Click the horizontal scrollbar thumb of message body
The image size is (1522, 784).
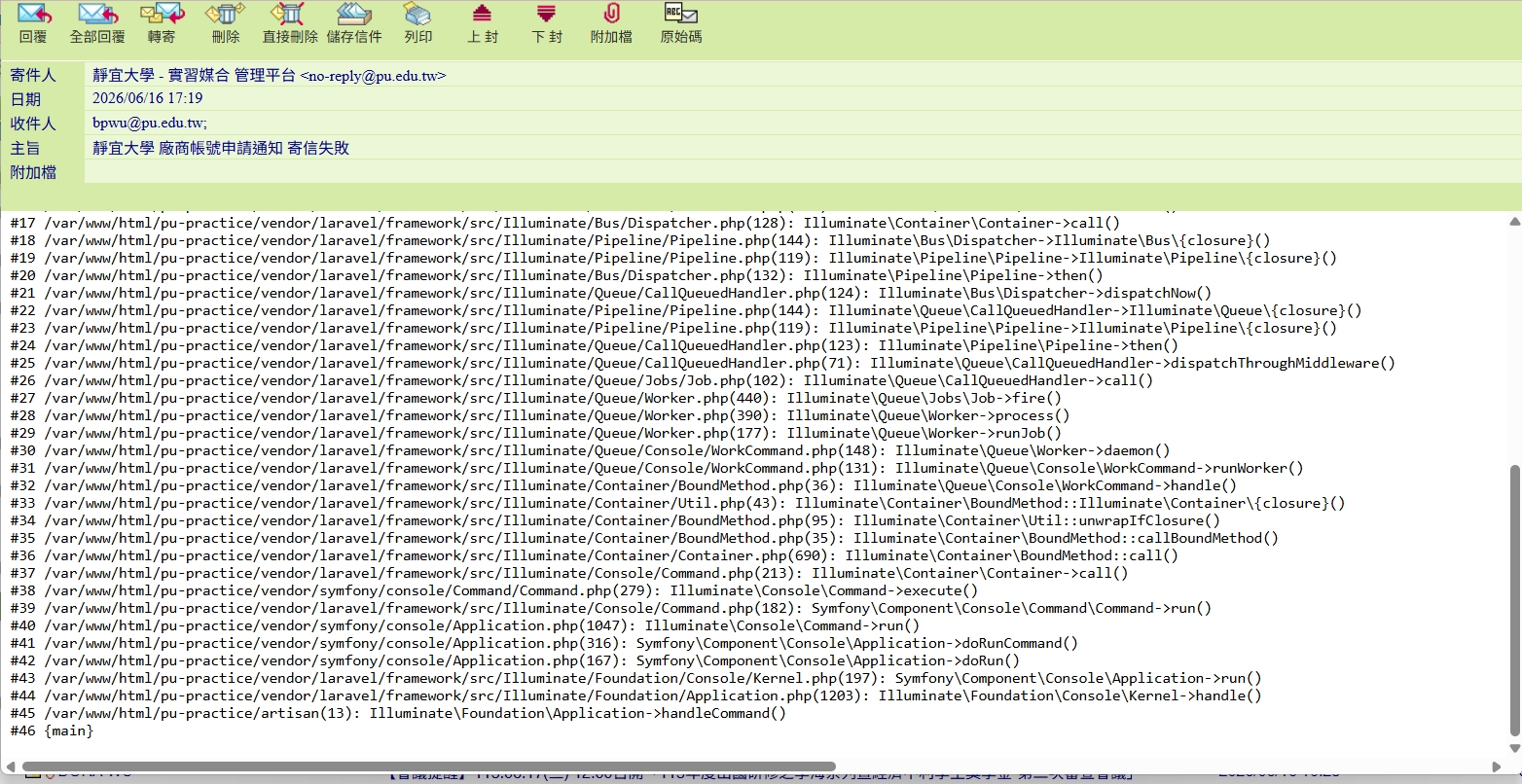[428, 766]
